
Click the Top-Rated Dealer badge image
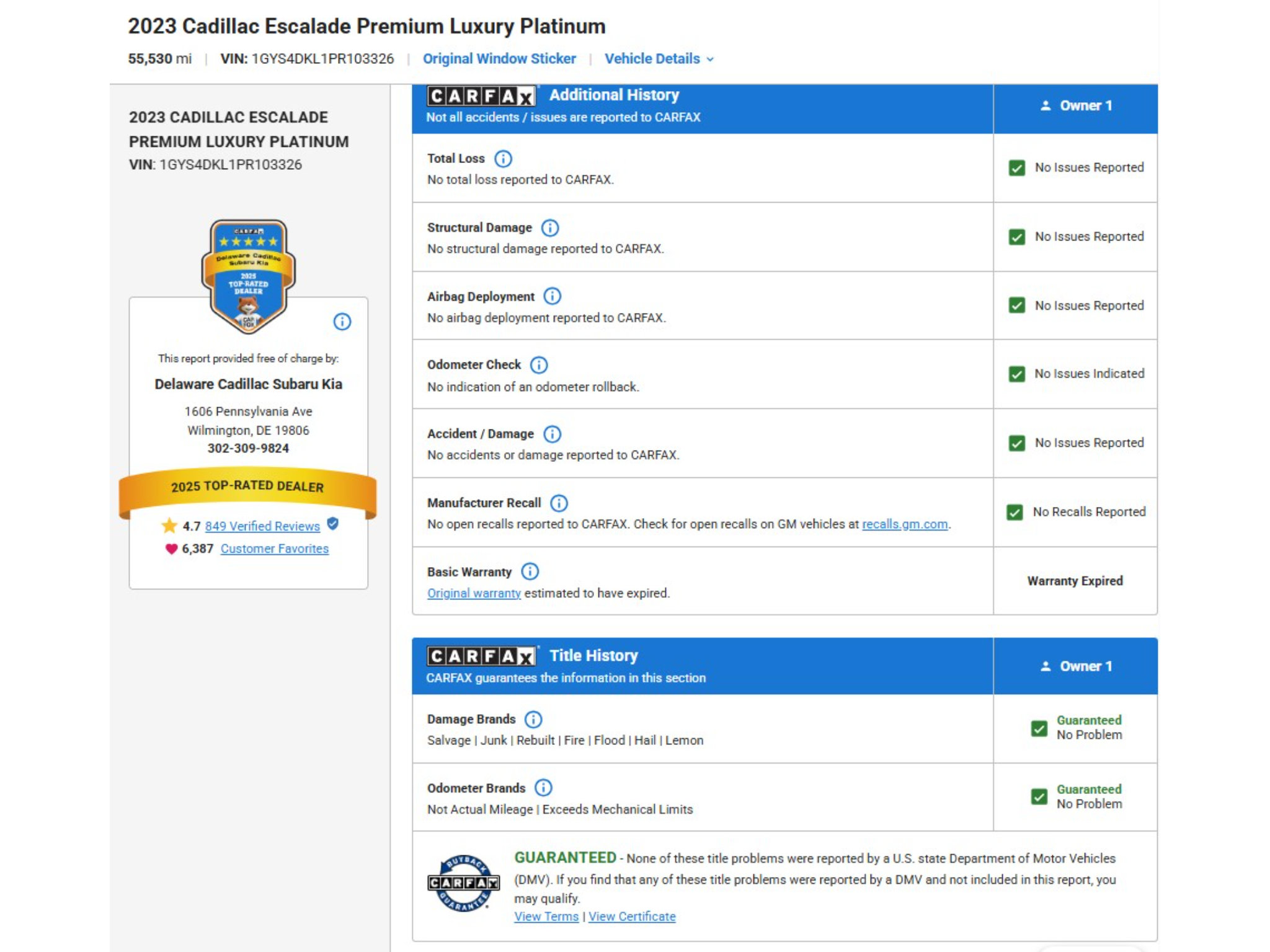248,276
